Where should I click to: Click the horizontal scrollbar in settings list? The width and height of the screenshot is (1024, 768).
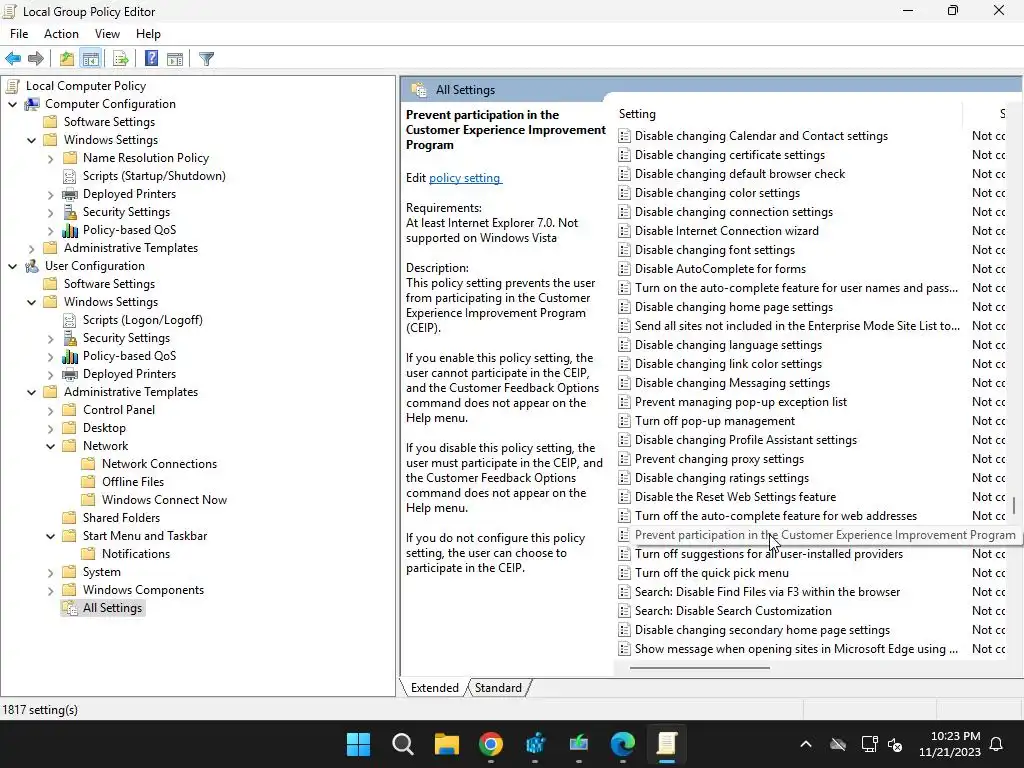tap(699, 667)
